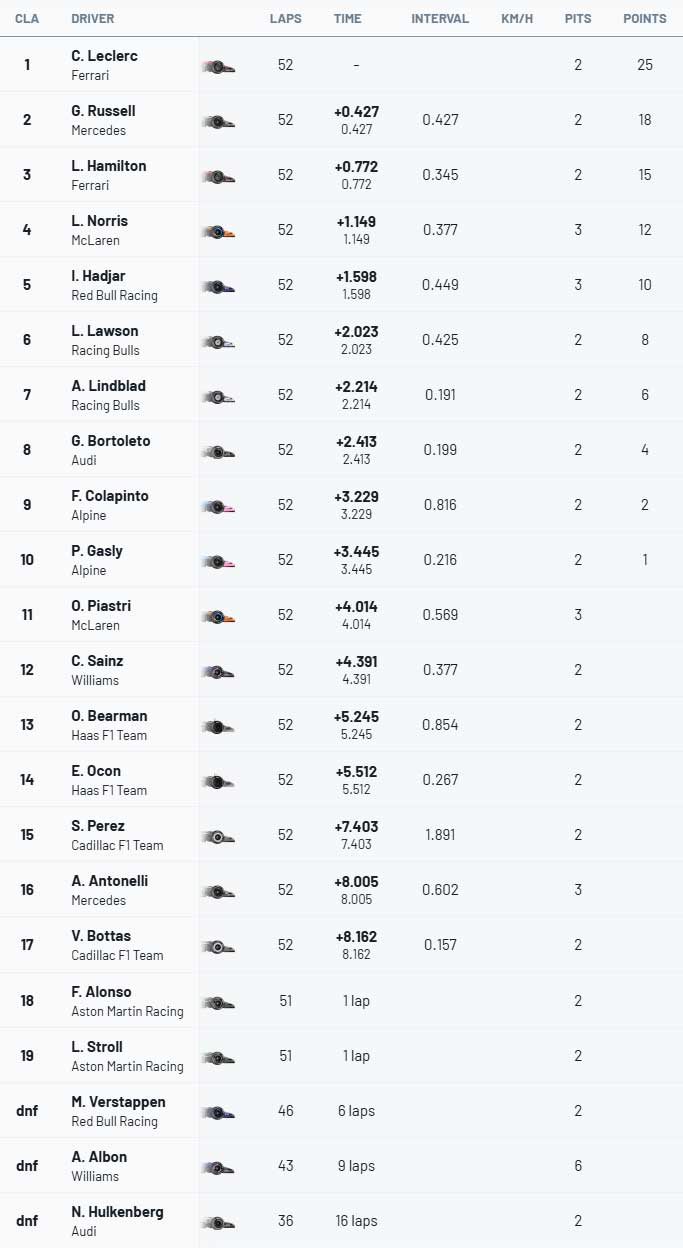Click the Williams car icon beside C. Sainz
This screenshot has width=683, height=1248.
(x=219, y=671)
